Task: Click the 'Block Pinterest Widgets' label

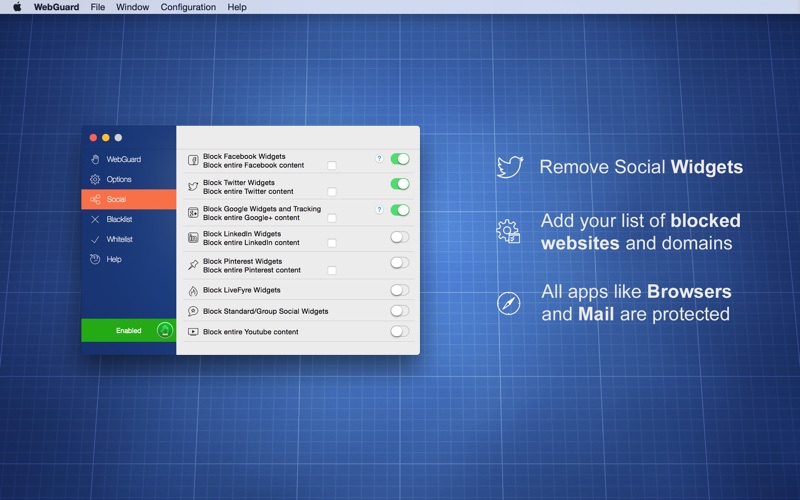Action: (242, 261)
